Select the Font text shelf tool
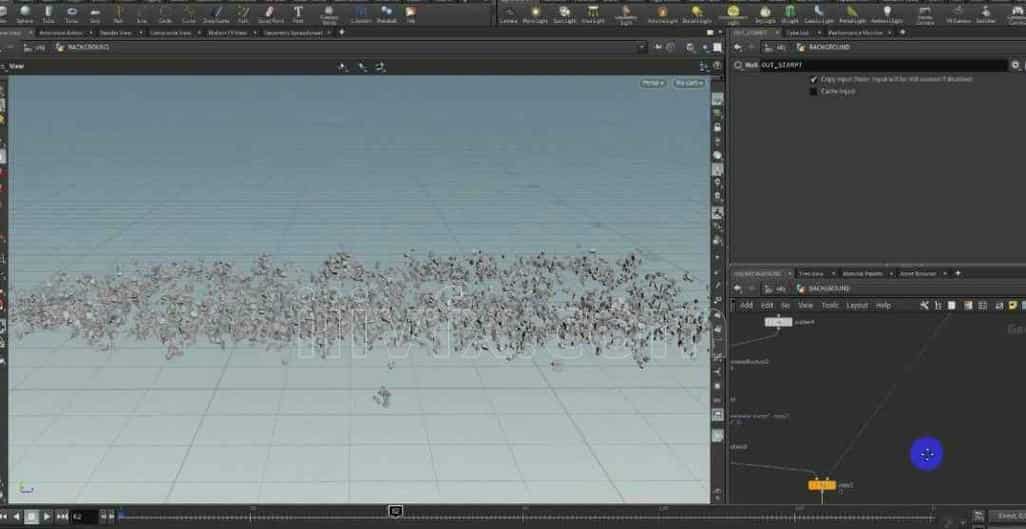The width and height of the screenshot is (1026, 529). (298, 12)
